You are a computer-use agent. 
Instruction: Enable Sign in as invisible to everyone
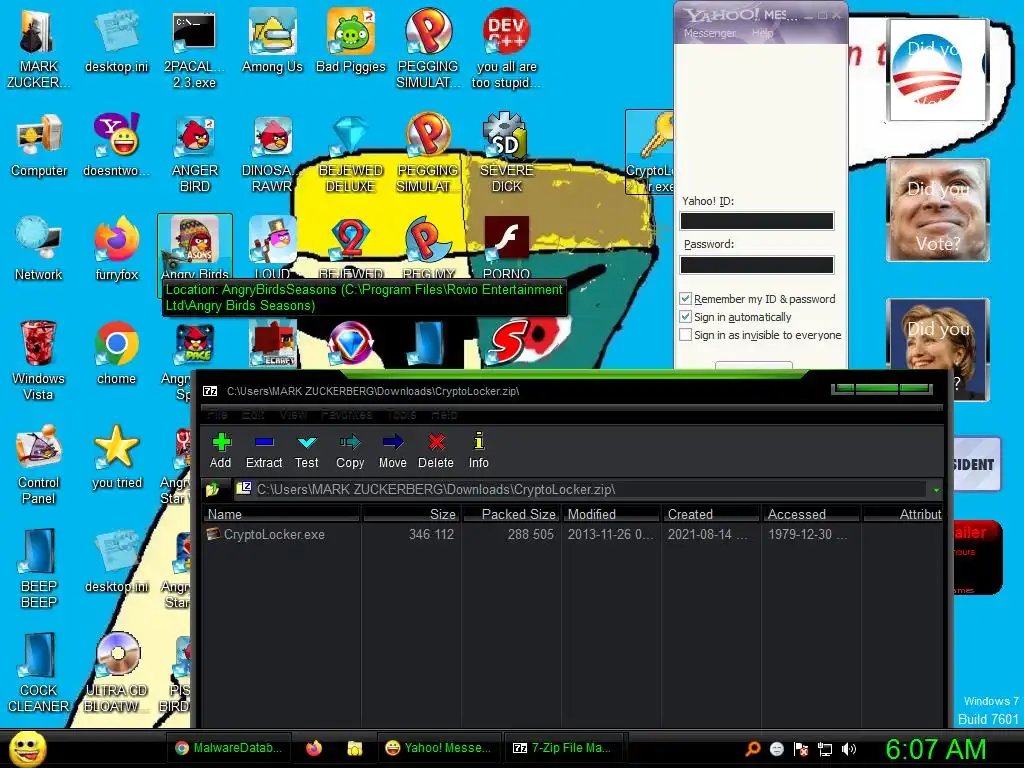pyautogui.click(x=685, y=335)
